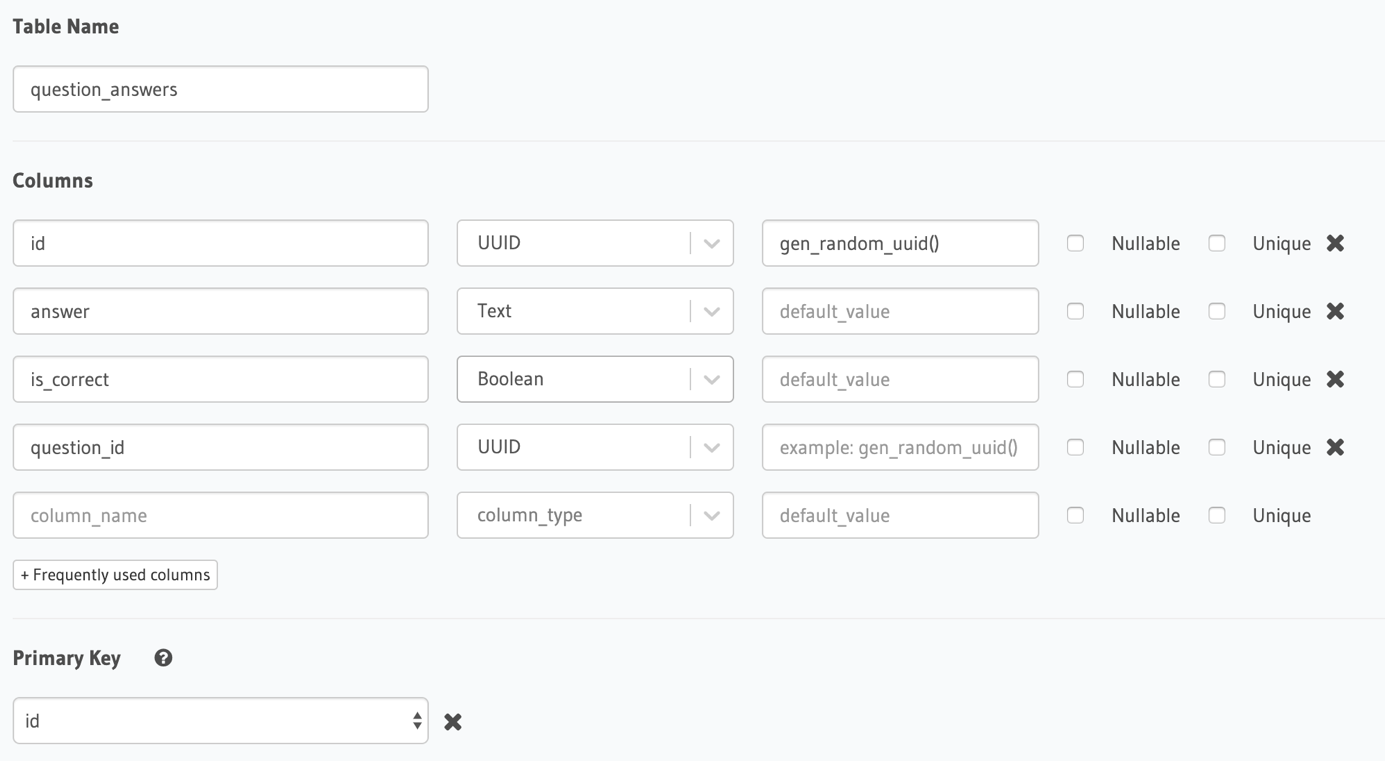Open the UUID type dropdown for question_id
This screenshot has height=761, width=1385.
595,447
